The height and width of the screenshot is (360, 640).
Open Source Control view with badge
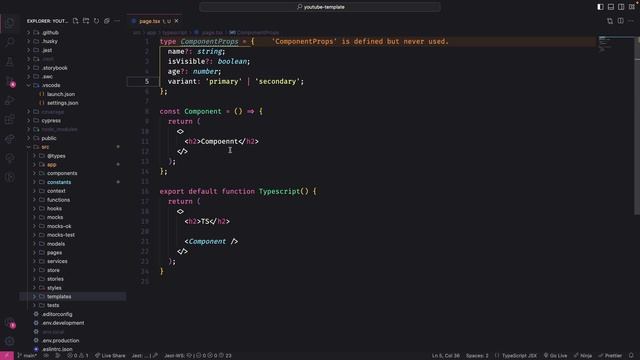[x=10, y=81]
